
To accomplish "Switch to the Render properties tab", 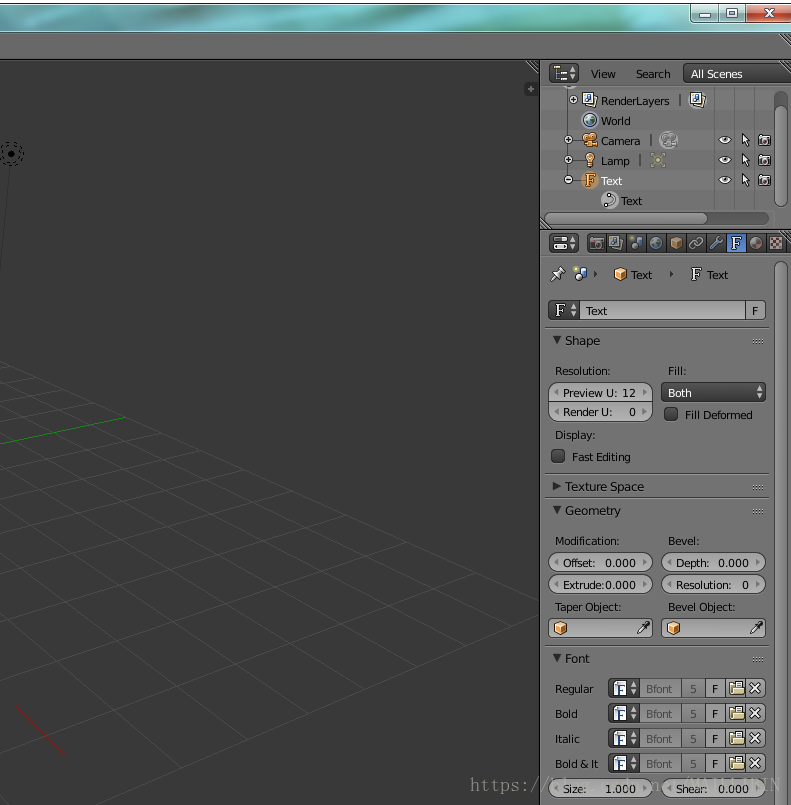I will (596, 243).
